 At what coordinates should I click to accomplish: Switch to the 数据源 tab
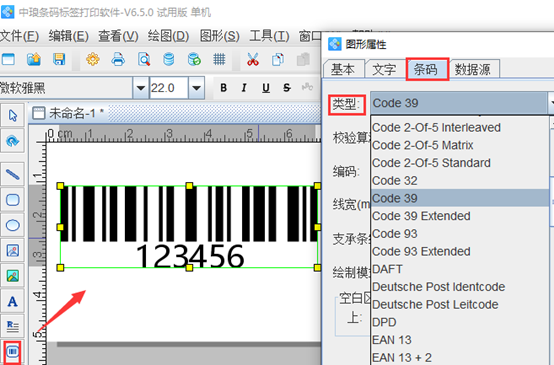coord(473,69)
